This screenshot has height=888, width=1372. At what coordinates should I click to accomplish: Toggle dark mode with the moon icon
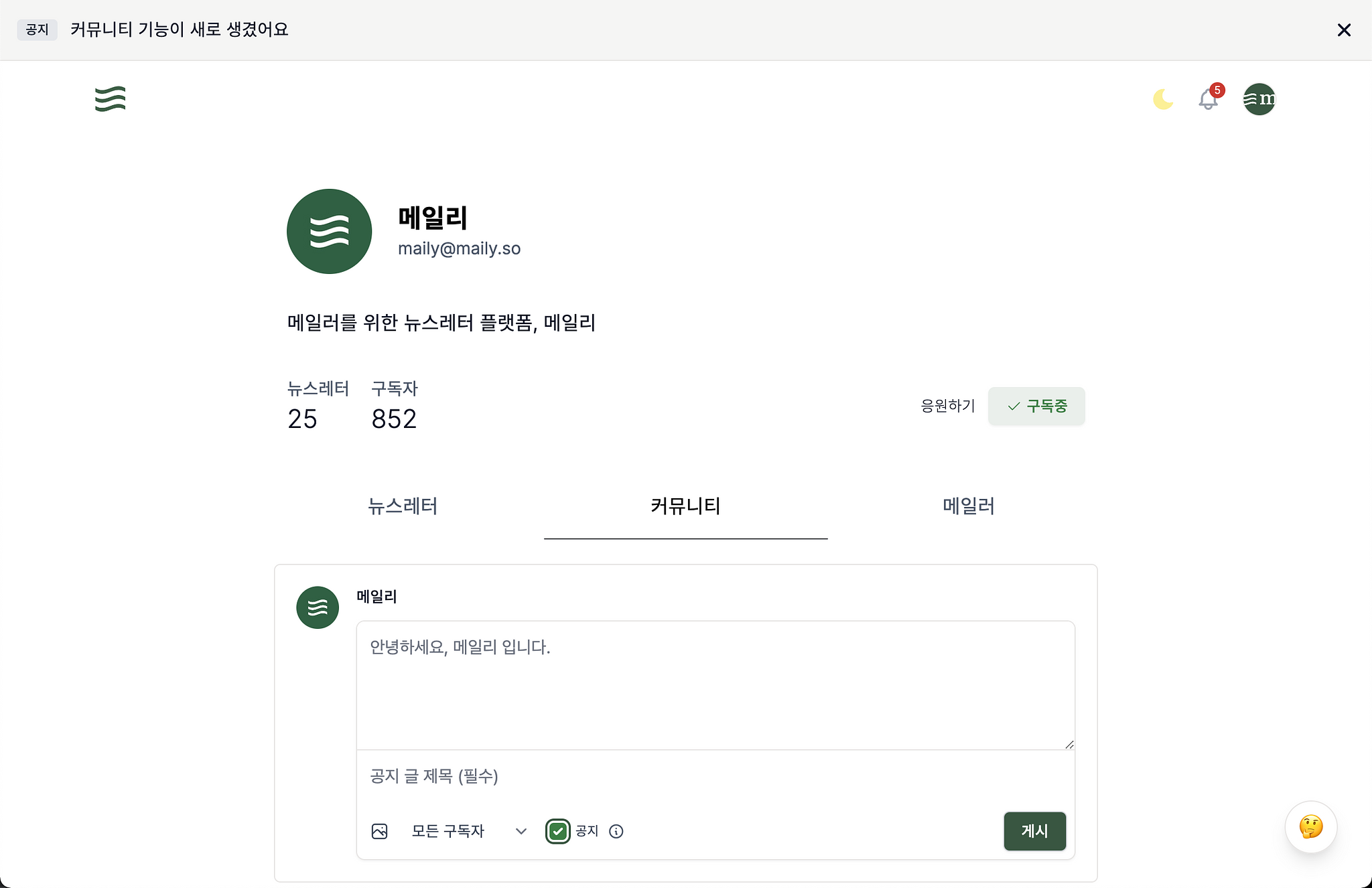[x=1162, y=99]
